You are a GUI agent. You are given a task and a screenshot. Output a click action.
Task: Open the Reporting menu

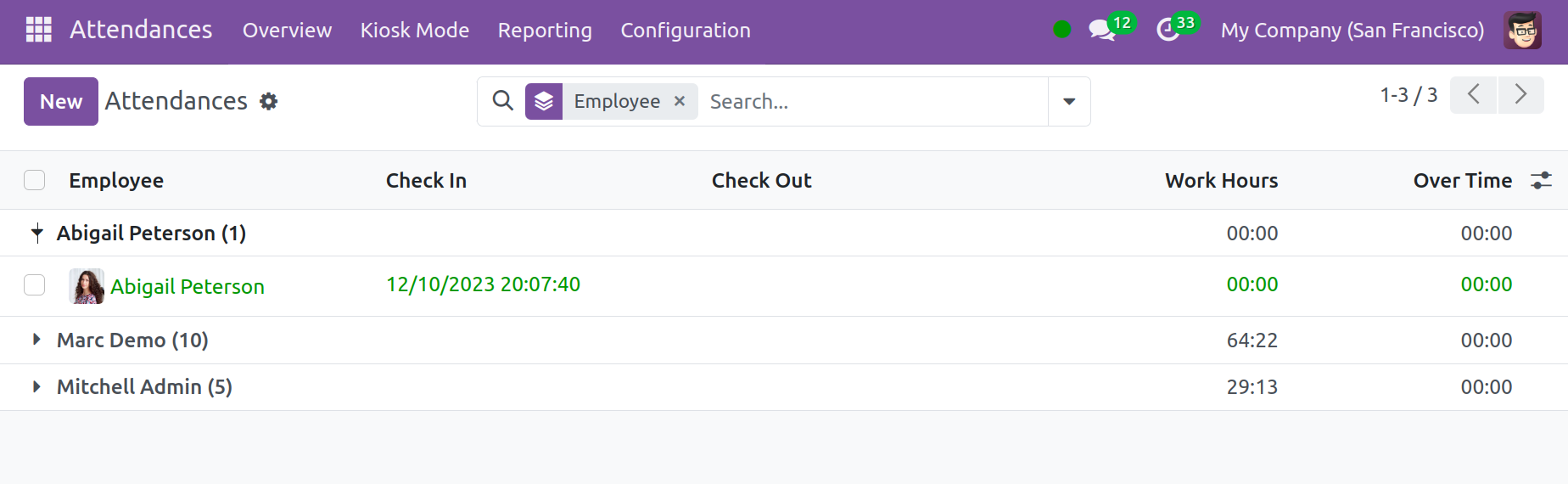pos(545,30)
